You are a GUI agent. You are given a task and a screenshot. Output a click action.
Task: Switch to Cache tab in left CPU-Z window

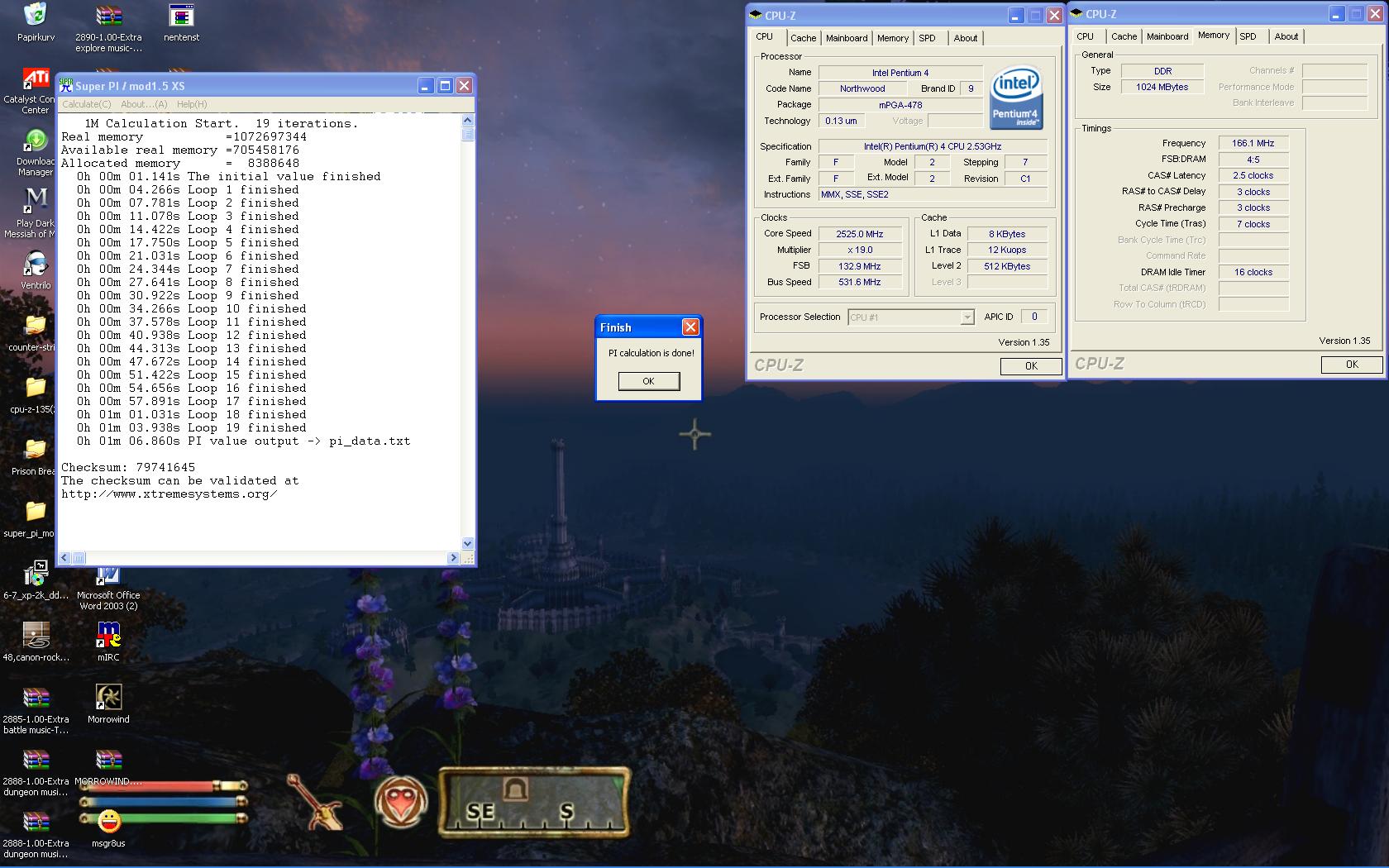click(x=803, y=38)
